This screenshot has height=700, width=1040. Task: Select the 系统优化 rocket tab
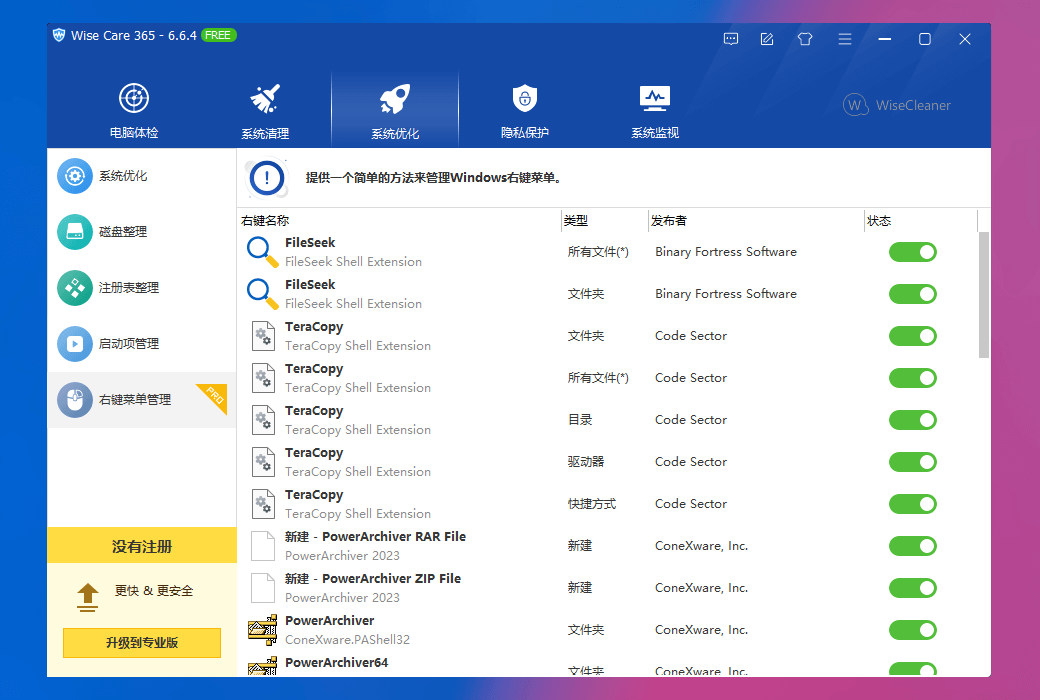pos(395,111)
